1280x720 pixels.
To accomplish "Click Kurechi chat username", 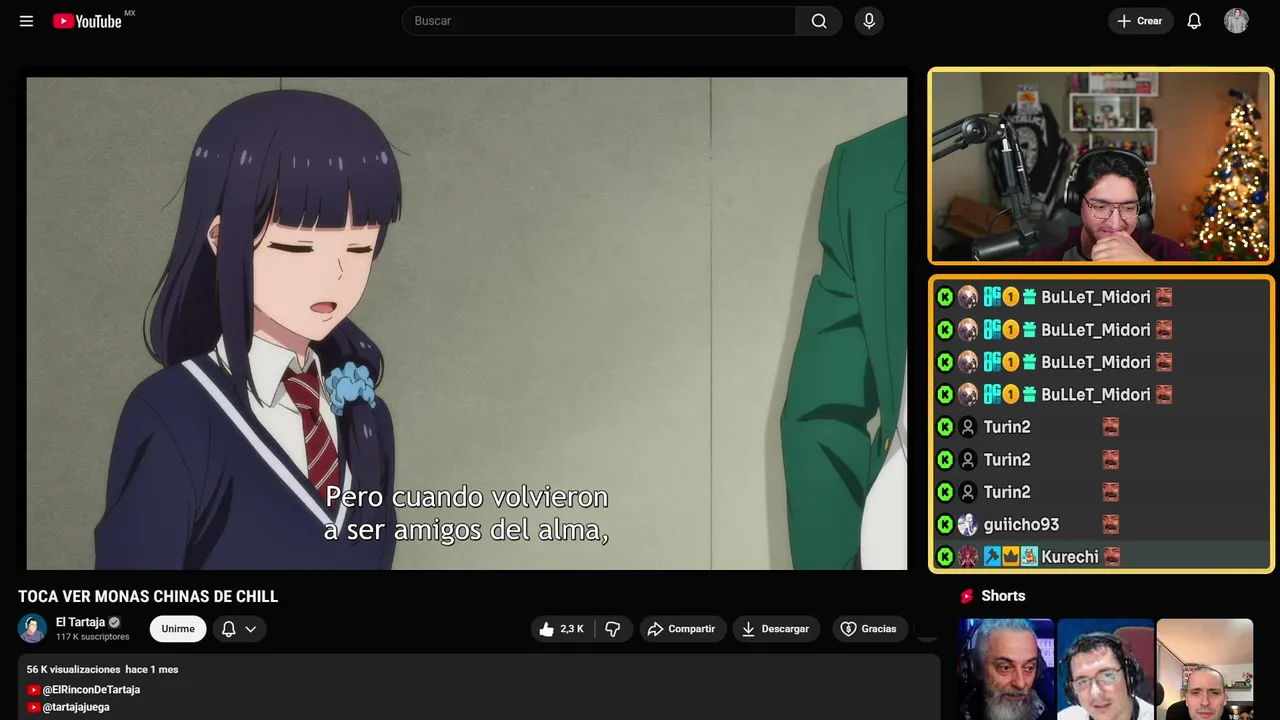I will coord(1069,557).
